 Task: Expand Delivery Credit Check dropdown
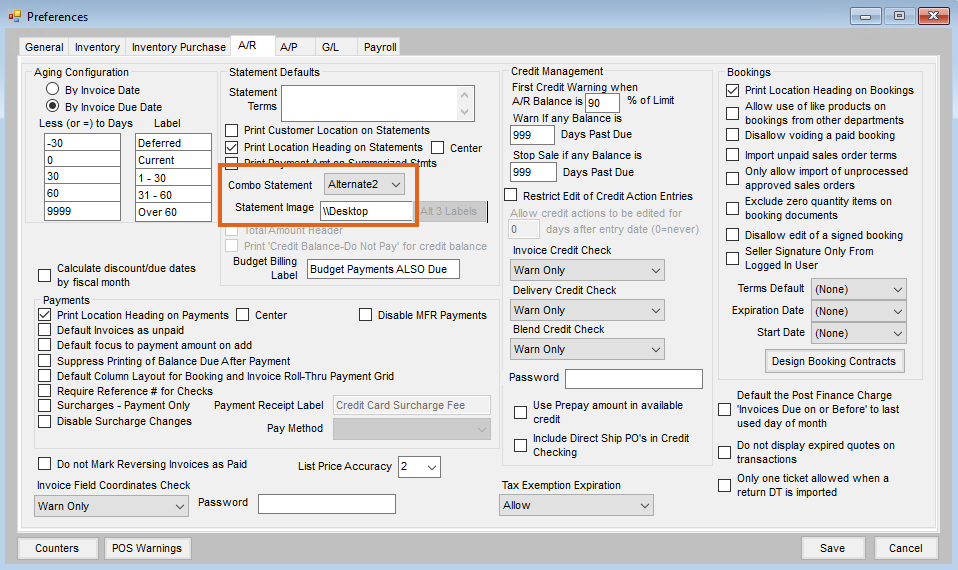click(x=587, y=310)
